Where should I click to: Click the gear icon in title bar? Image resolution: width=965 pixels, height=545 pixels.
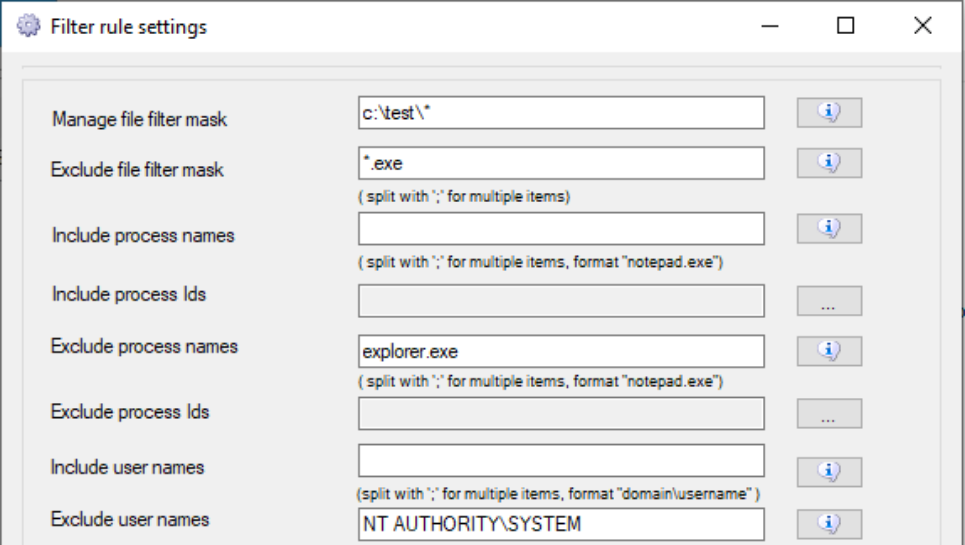(28, 26)
